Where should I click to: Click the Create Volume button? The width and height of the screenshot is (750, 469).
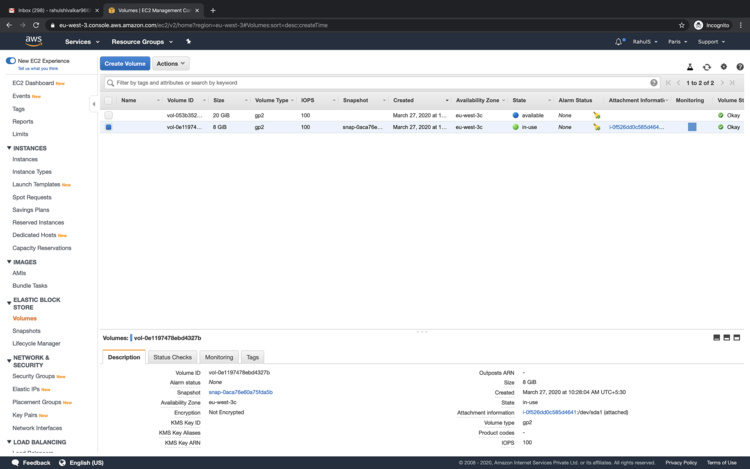[125, 63]
